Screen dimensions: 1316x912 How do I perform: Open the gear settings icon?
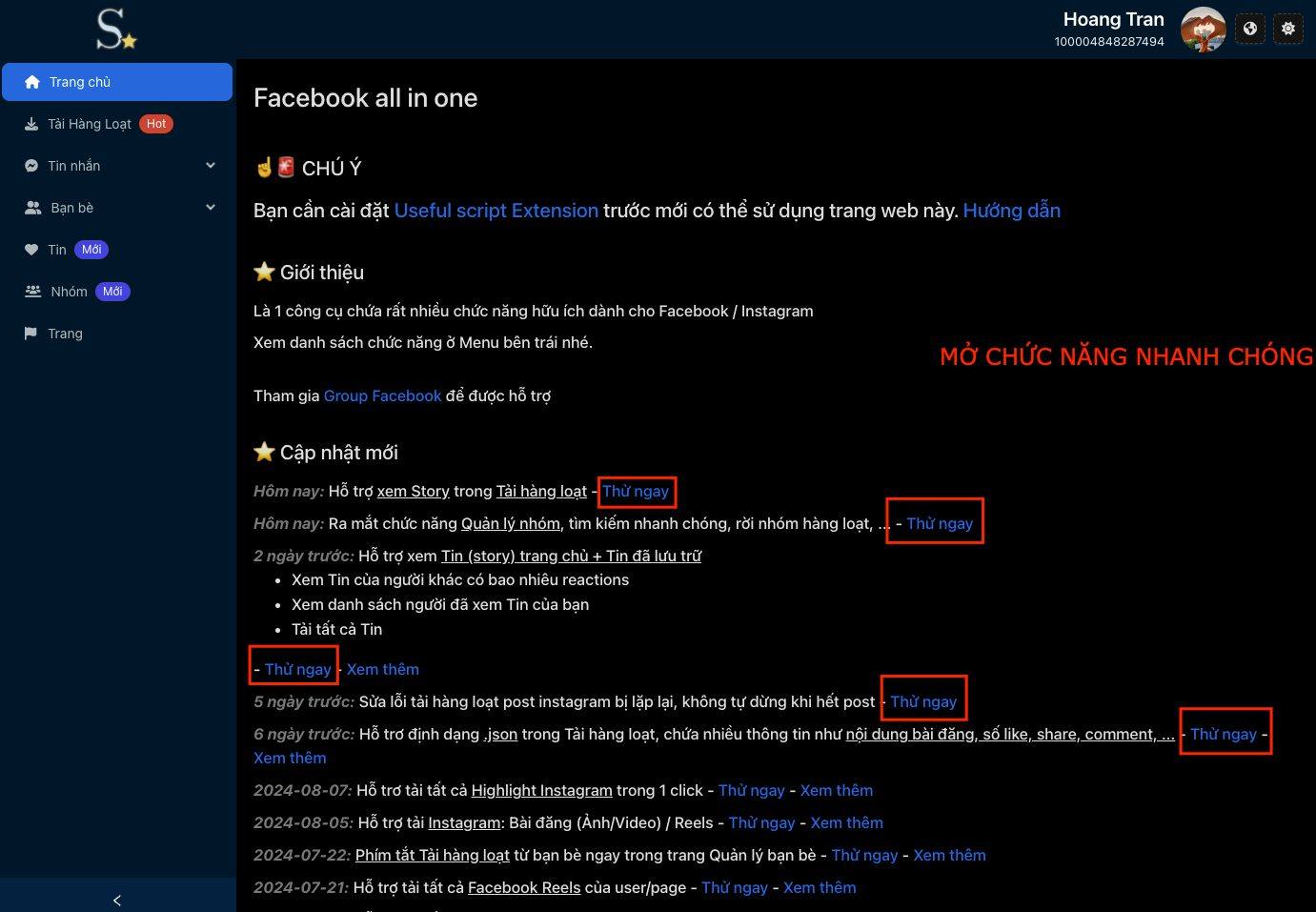pos(1288,29)
